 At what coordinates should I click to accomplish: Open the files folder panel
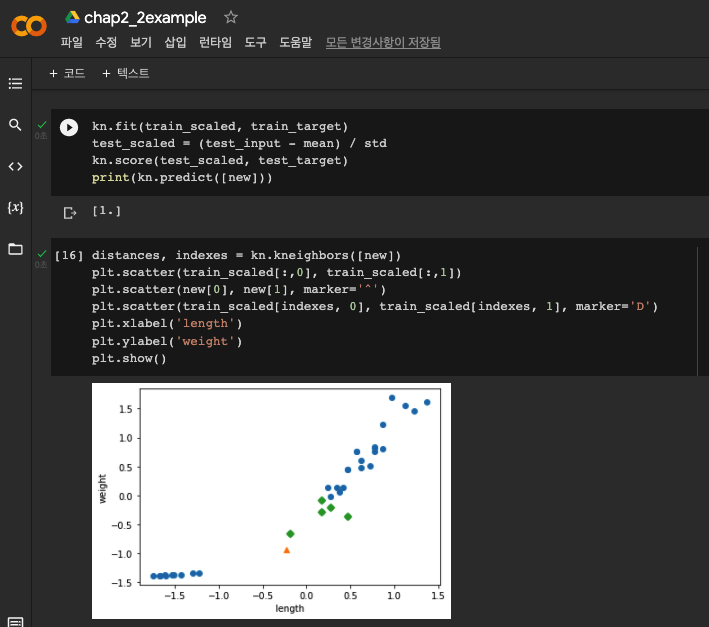click(x=15, y=249)
